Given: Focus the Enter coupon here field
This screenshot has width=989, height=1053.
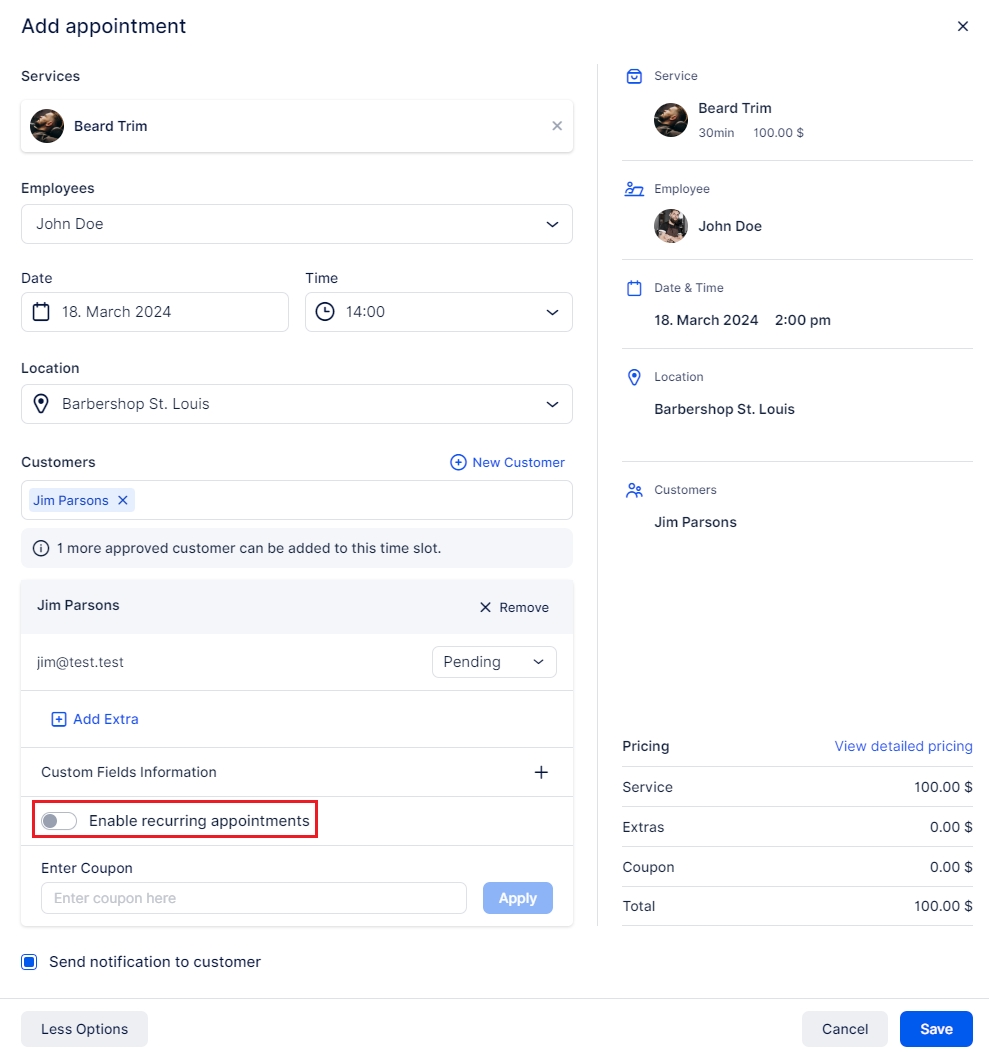Looking at the screenshot, I should pyautogui.click(x=253, y=898).
